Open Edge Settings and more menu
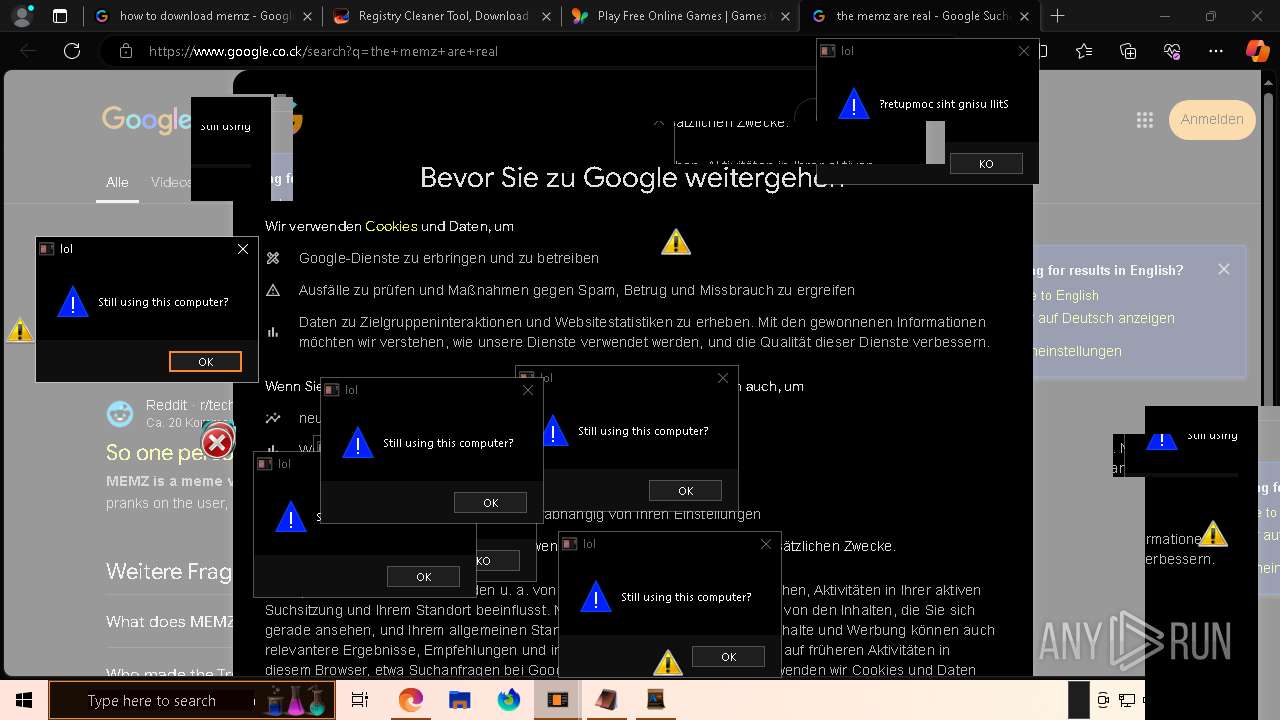The image size is (1280, 720). point(1215,51)
